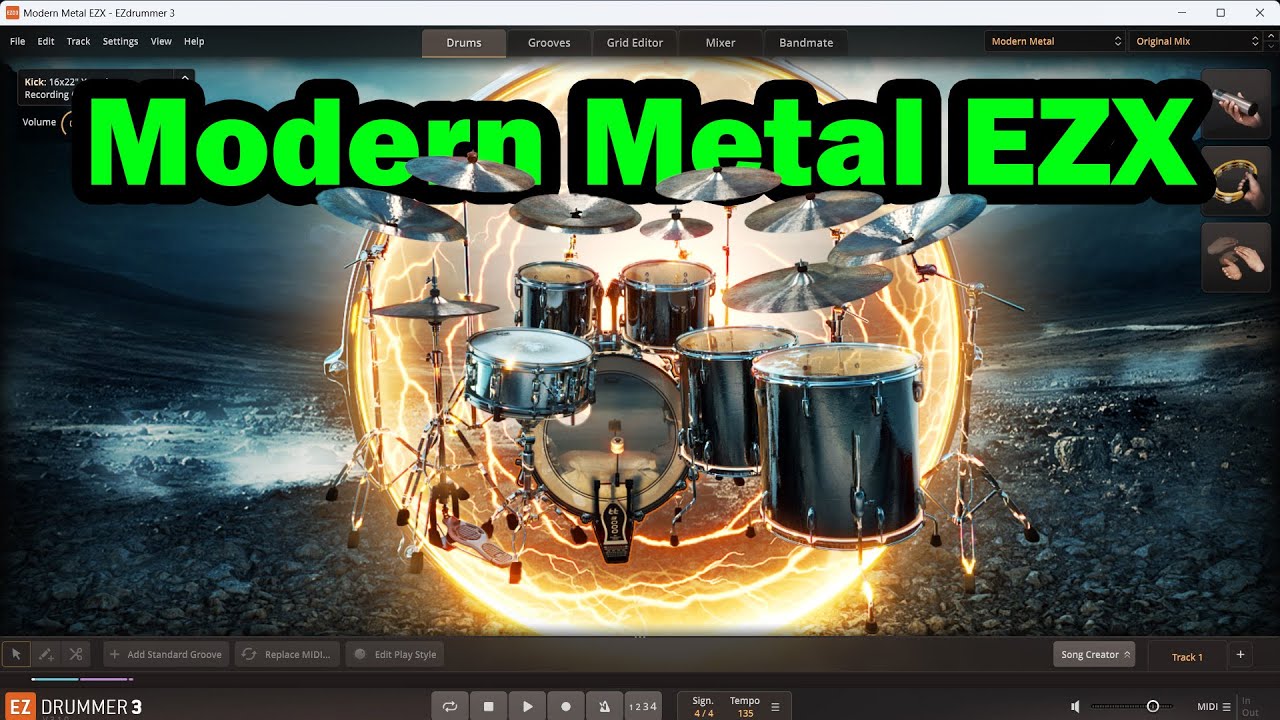This screenshot has height=720, width=1280.
Task: Click Add Standard Groove button
Action: coord(166,655)
